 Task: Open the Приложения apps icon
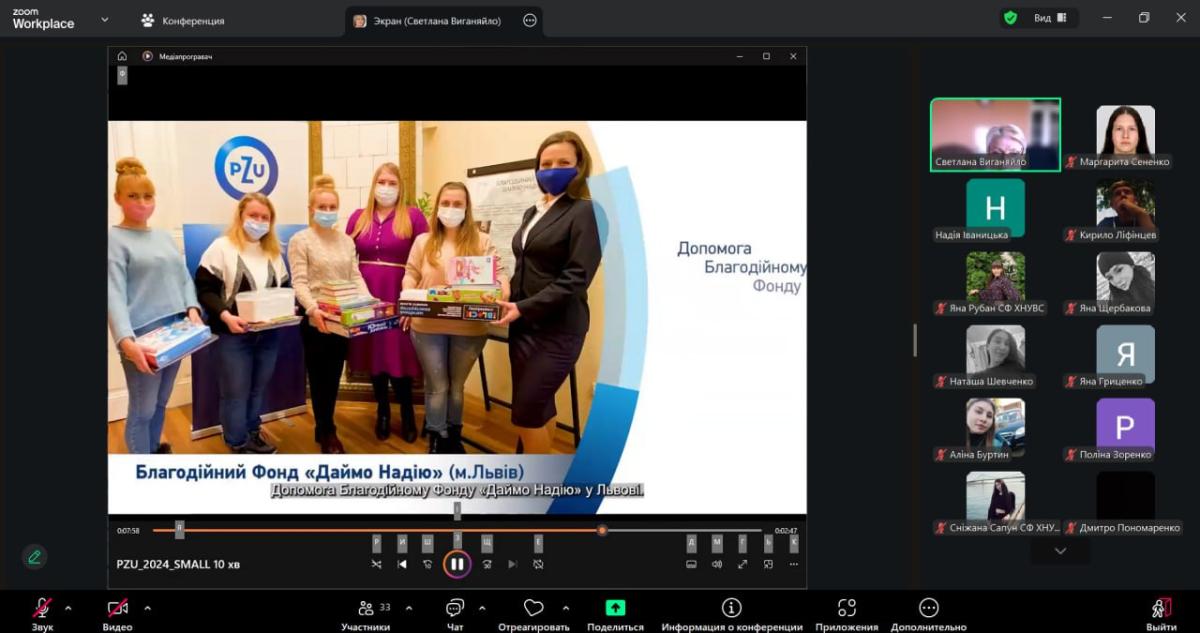847,608
